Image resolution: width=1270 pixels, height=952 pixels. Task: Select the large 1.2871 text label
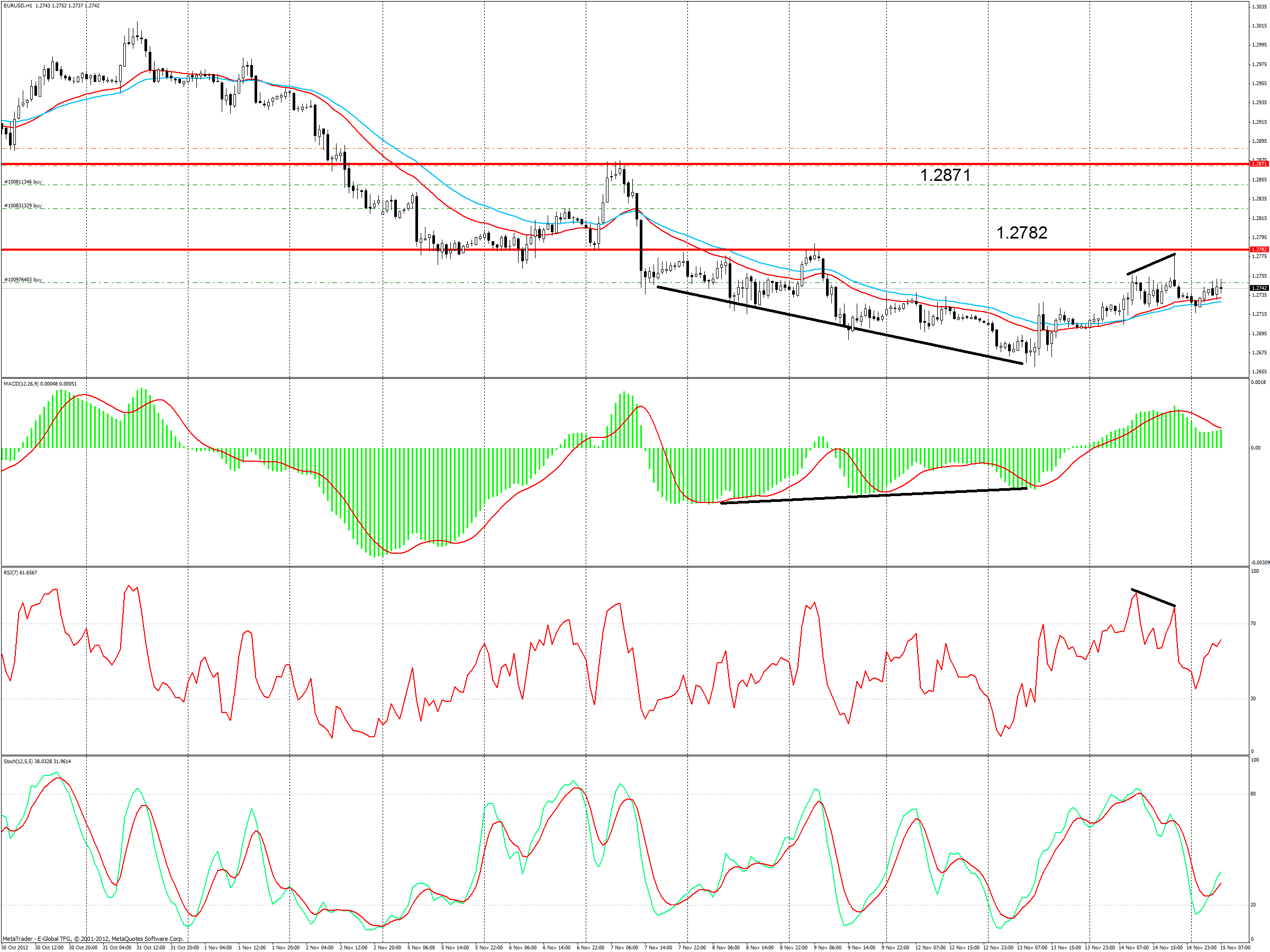945,176
